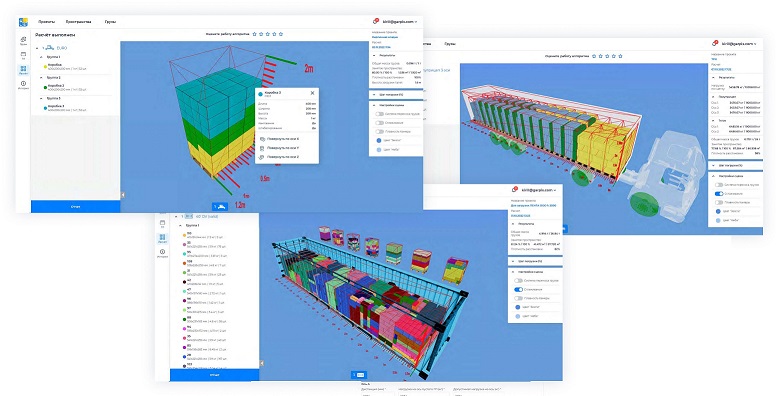776x396 pixels.
Task: Click the blue Отчет button under the container cargo list
Action: tap(214, 375)
